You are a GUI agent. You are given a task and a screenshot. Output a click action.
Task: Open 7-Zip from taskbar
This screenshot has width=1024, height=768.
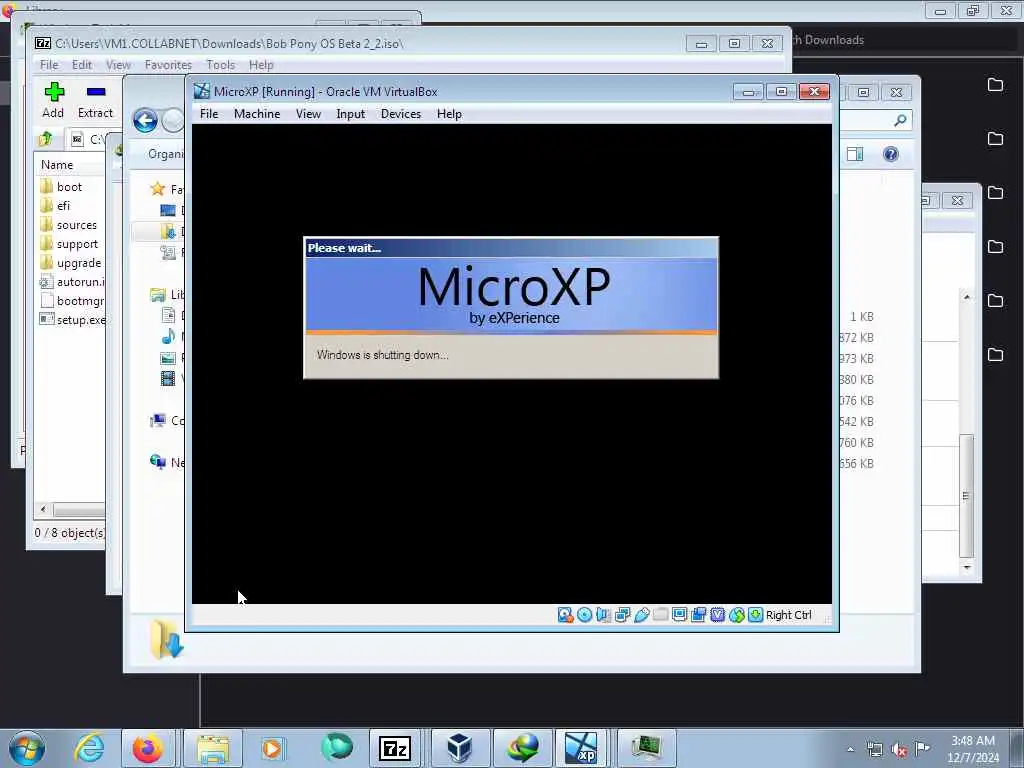394,748
